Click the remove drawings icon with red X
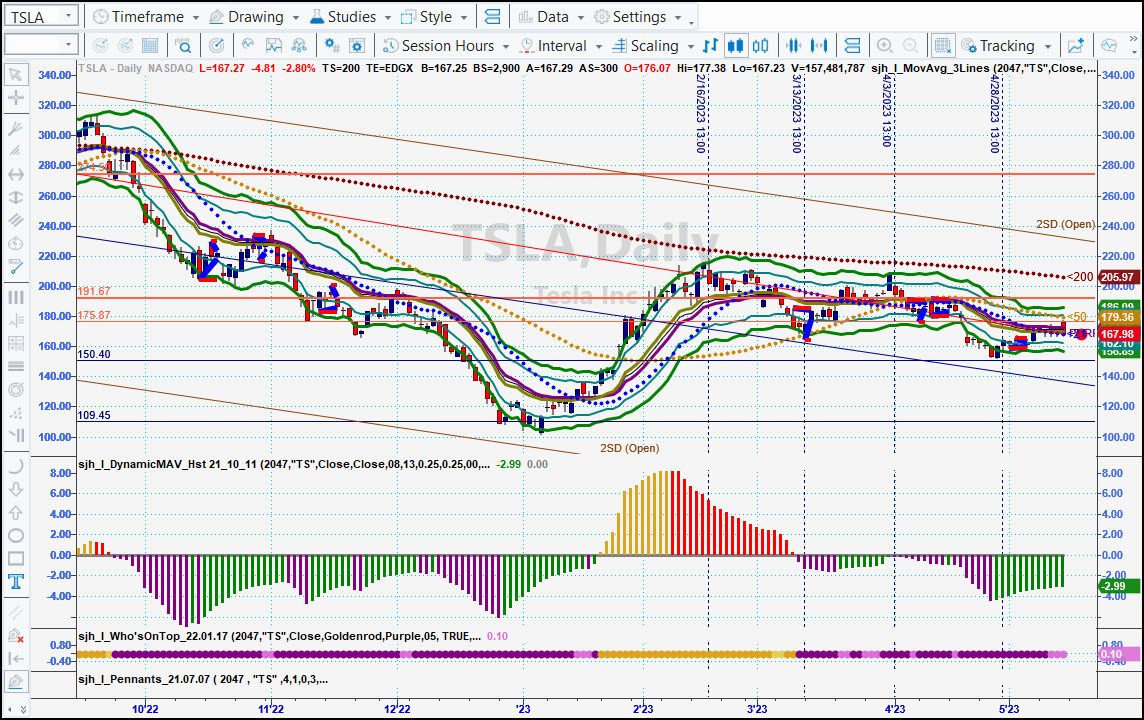The image size is (1144, 720). click(x=15, y=635)
